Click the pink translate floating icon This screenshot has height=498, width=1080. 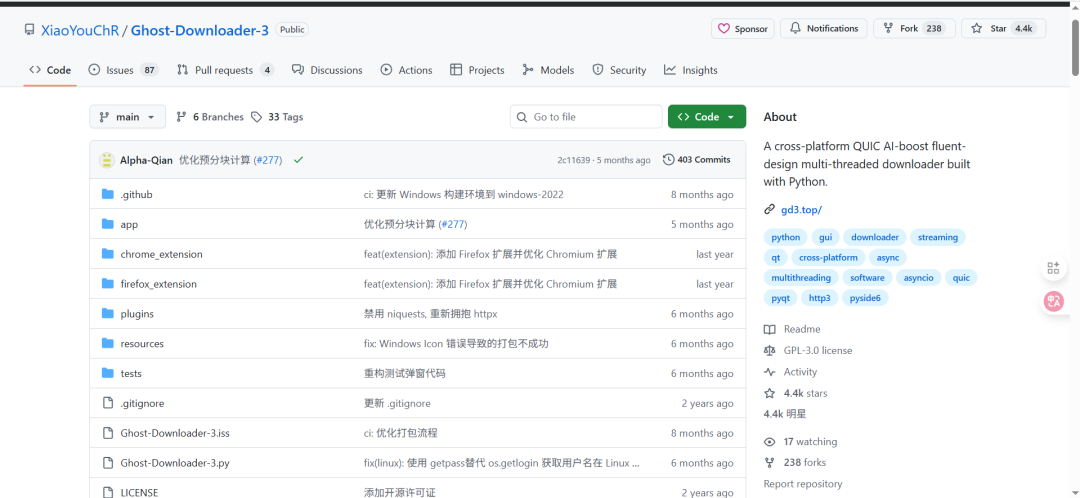[x=1053, y=301]
